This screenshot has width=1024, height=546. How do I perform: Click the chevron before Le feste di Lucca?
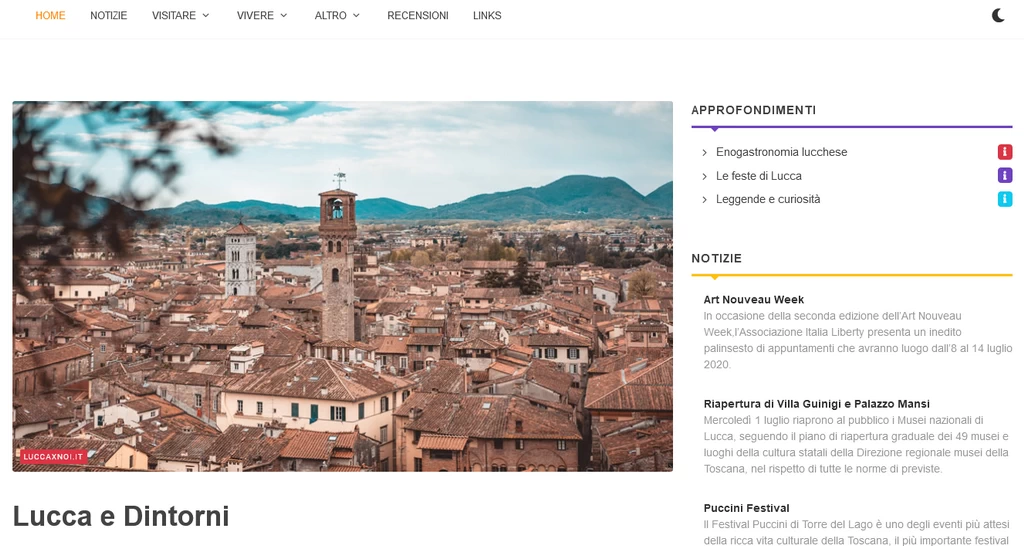[704, 176]
